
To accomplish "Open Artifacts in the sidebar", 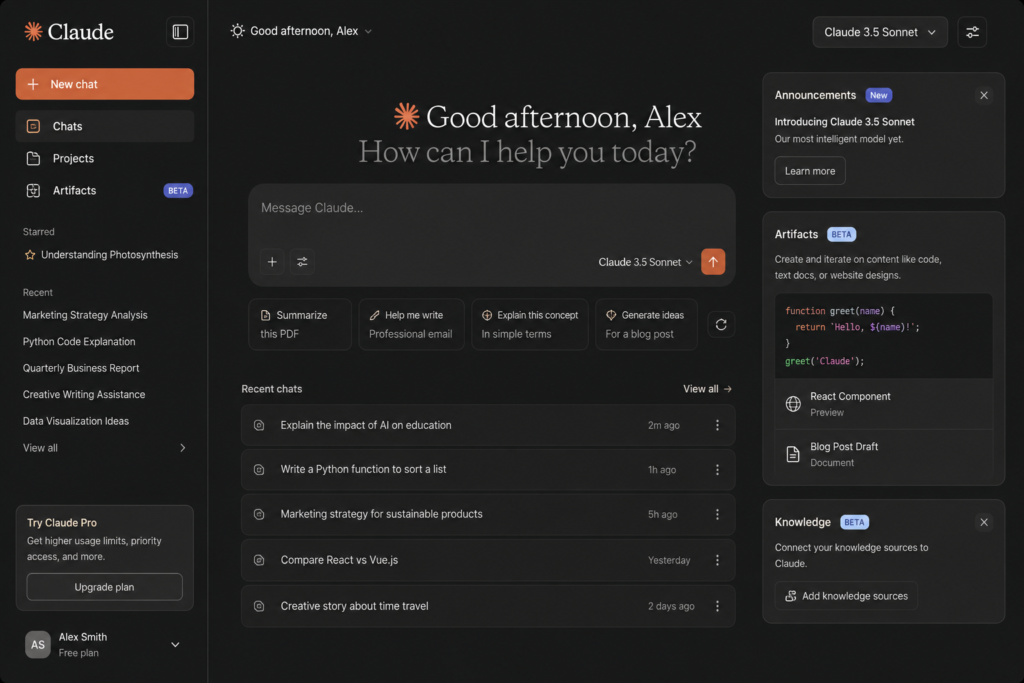I will tap(104, 191).
